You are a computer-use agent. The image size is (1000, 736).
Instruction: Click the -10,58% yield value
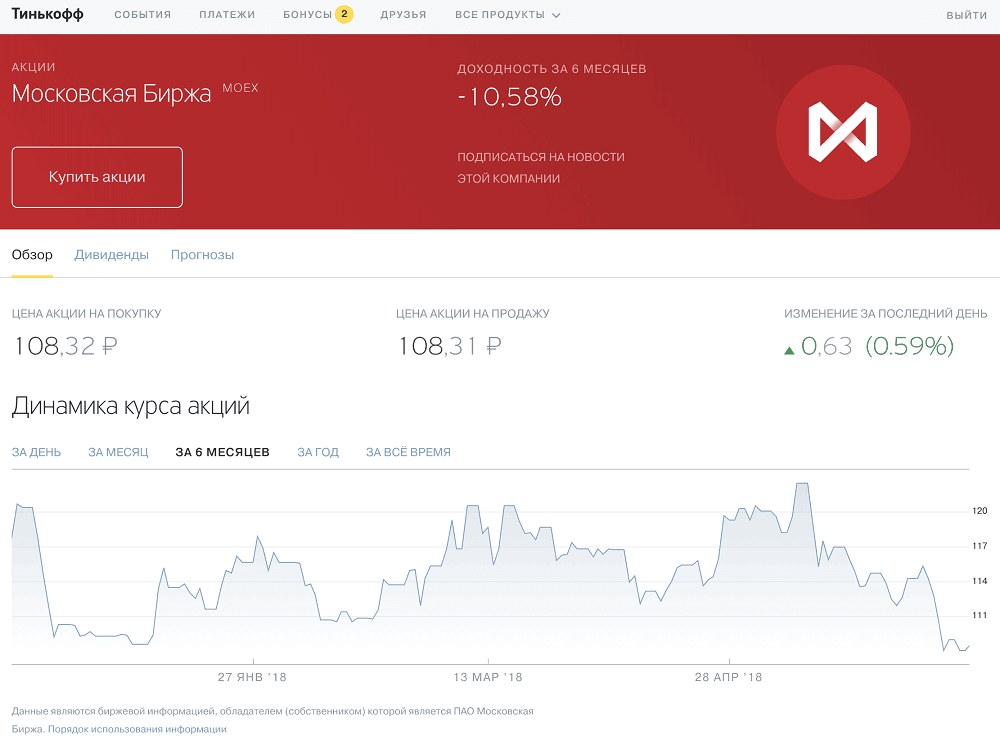point(510,97)
